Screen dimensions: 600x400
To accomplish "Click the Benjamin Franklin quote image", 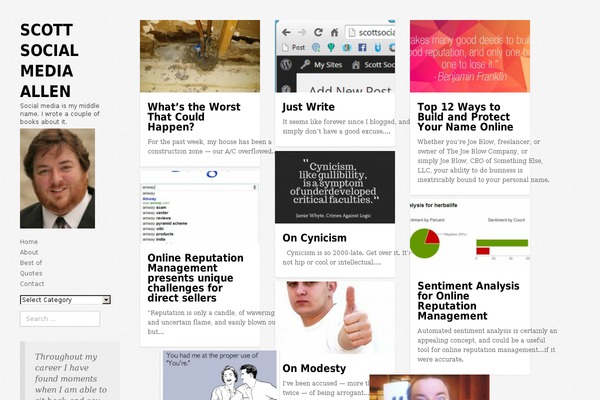I will (x=470, y=56).
